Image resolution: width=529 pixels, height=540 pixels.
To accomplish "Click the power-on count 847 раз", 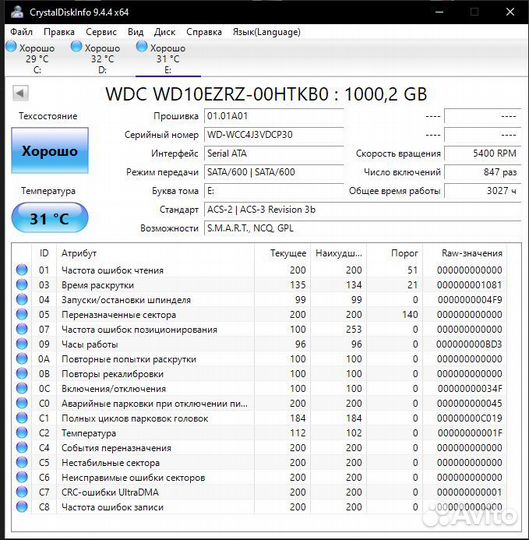I will (482, 172).
